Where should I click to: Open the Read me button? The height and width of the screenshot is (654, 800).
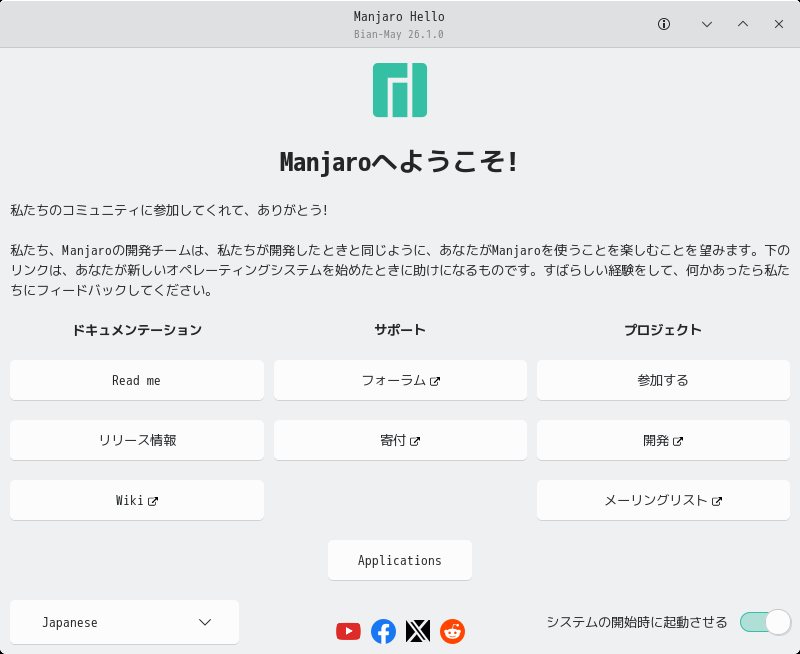[x=137, y=381]
